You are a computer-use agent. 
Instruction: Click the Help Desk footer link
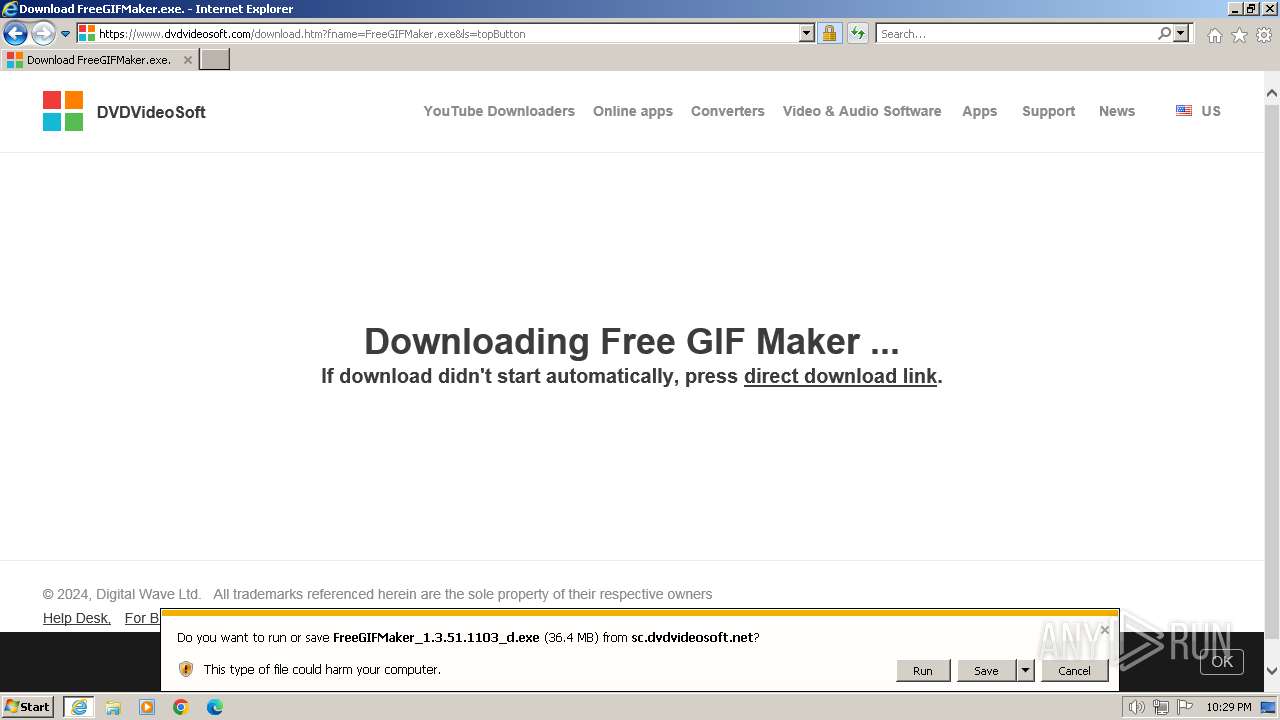click(x=77, y=618)
